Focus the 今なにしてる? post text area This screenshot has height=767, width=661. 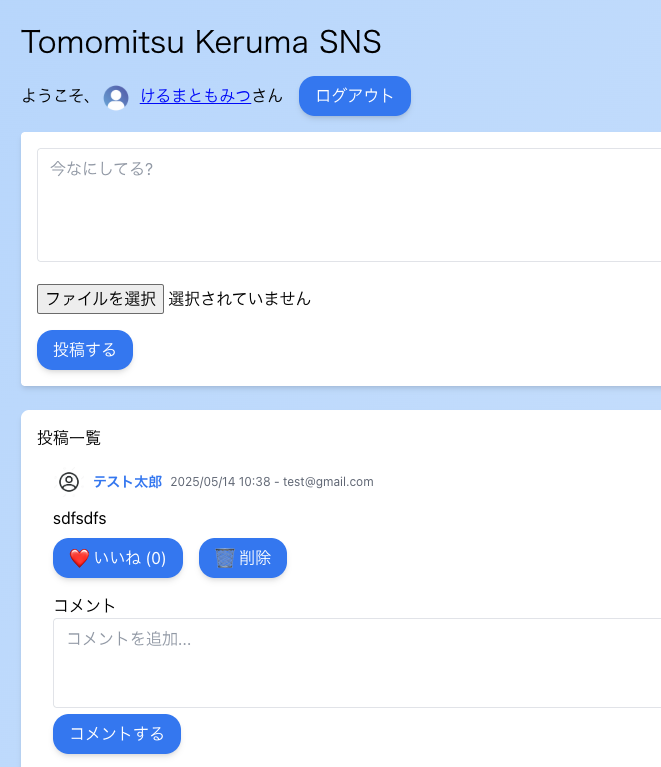click(349, 205)
